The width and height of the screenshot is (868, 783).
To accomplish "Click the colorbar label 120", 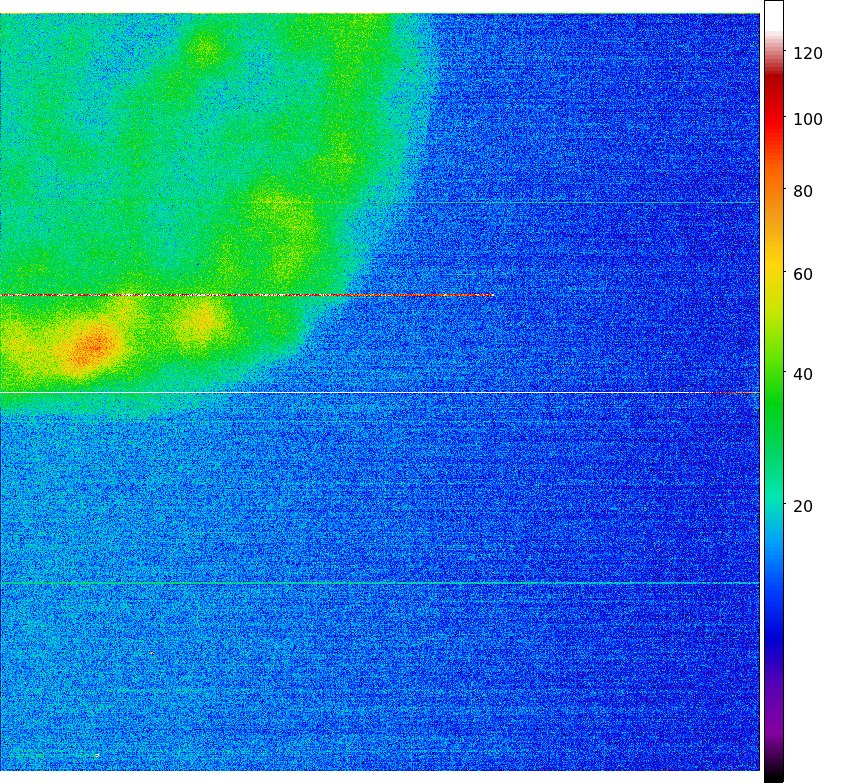I will (807, 53).
